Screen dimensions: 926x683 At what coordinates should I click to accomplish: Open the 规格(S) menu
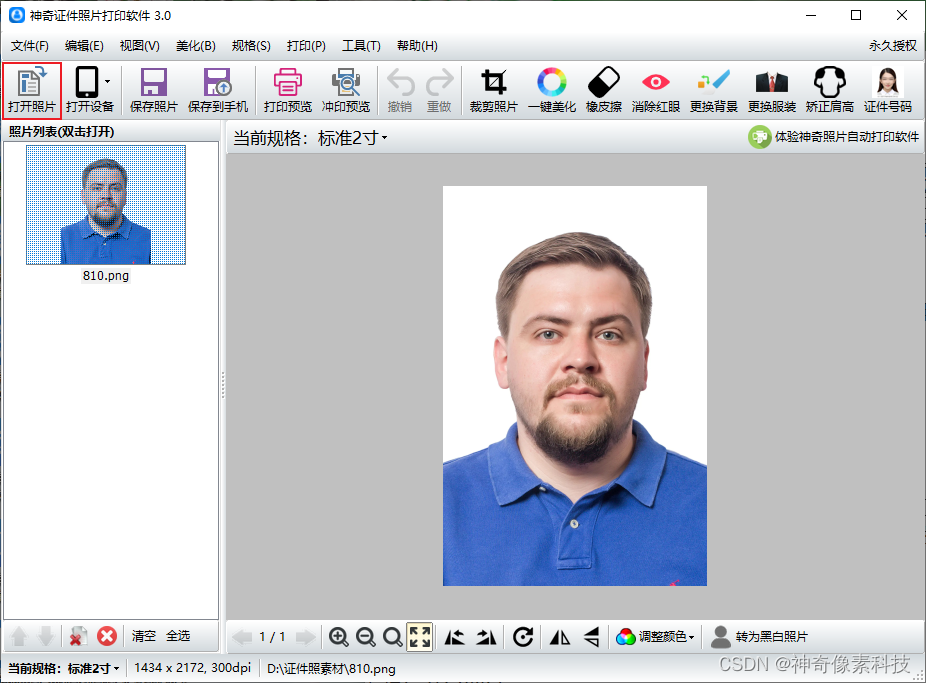(x=251, y=45)
